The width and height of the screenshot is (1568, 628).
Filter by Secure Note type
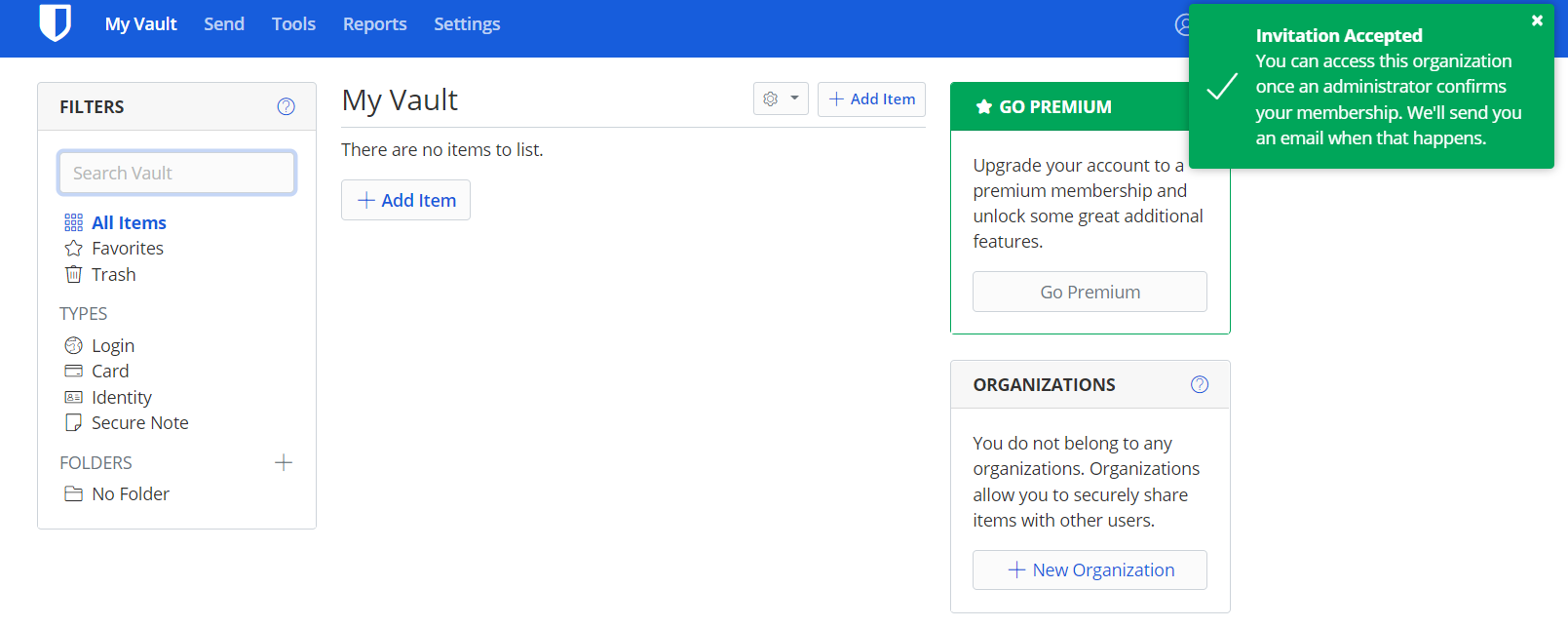[x=140, y=422]
